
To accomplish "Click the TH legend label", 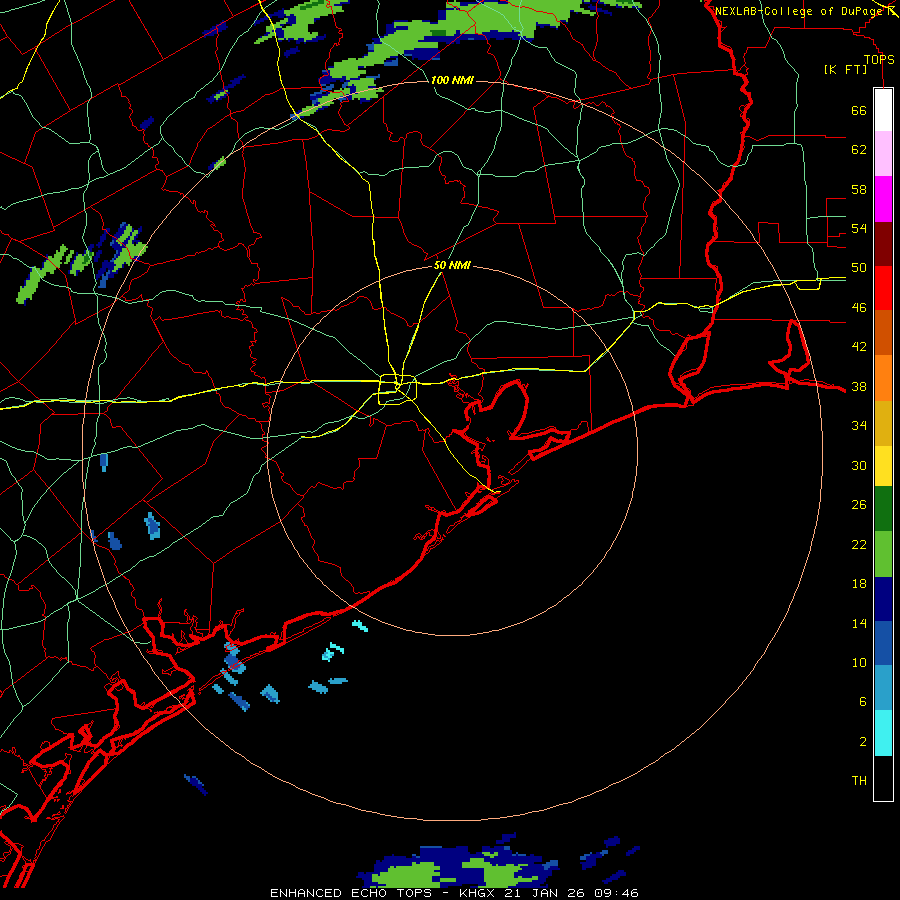I will [859, 780].
